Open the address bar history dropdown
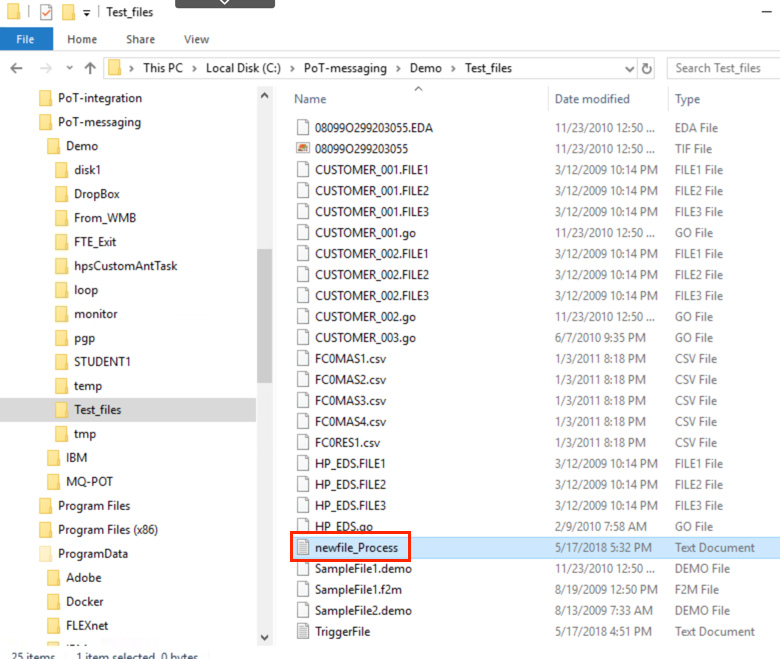 pyautogui.click(x=629, y=69)
